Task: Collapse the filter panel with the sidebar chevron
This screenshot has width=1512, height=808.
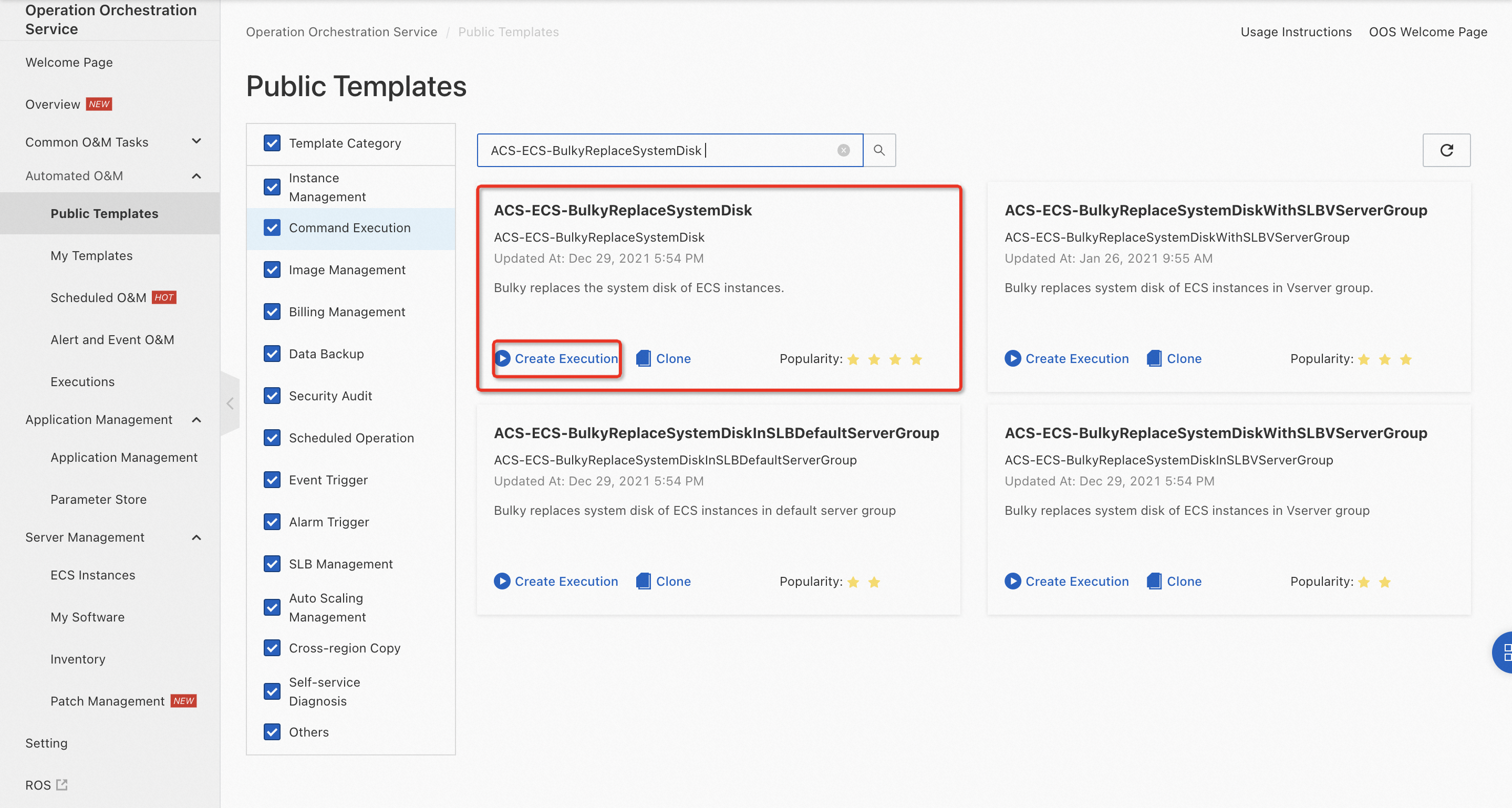Action: (230, 403)
